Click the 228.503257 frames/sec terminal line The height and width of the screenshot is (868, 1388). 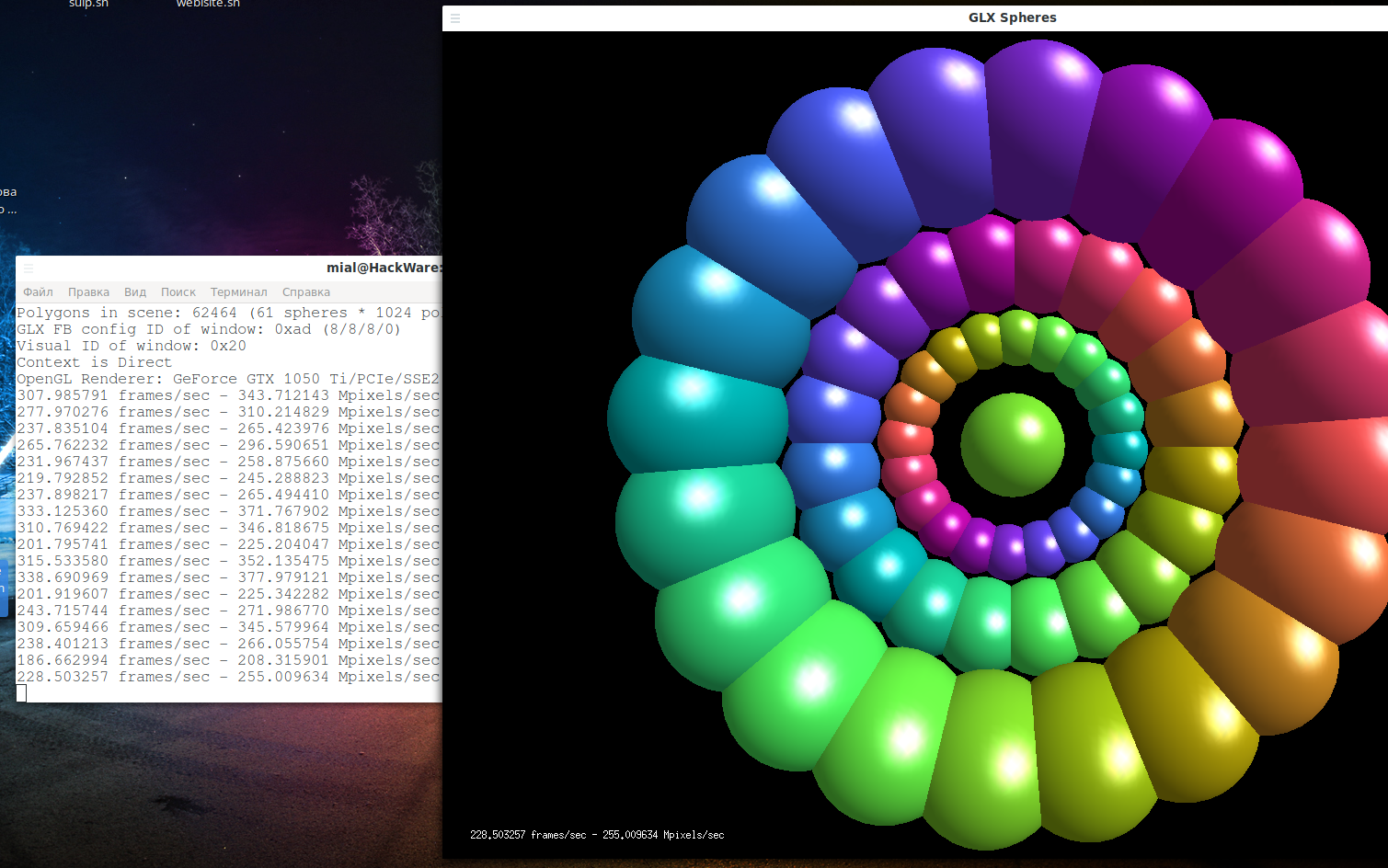pyautogui.click(x=228, y=677)
